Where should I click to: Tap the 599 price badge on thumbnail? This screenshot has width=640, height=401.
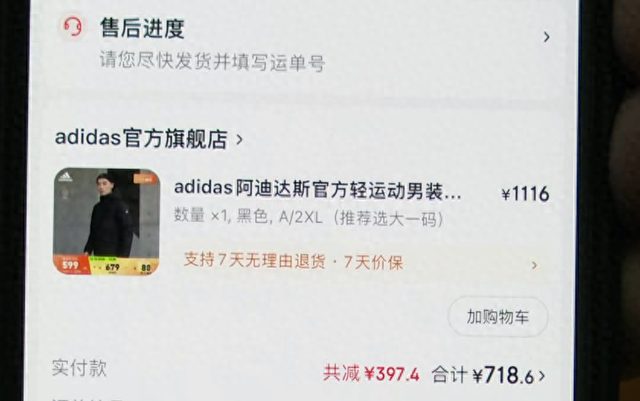[70, 265]
